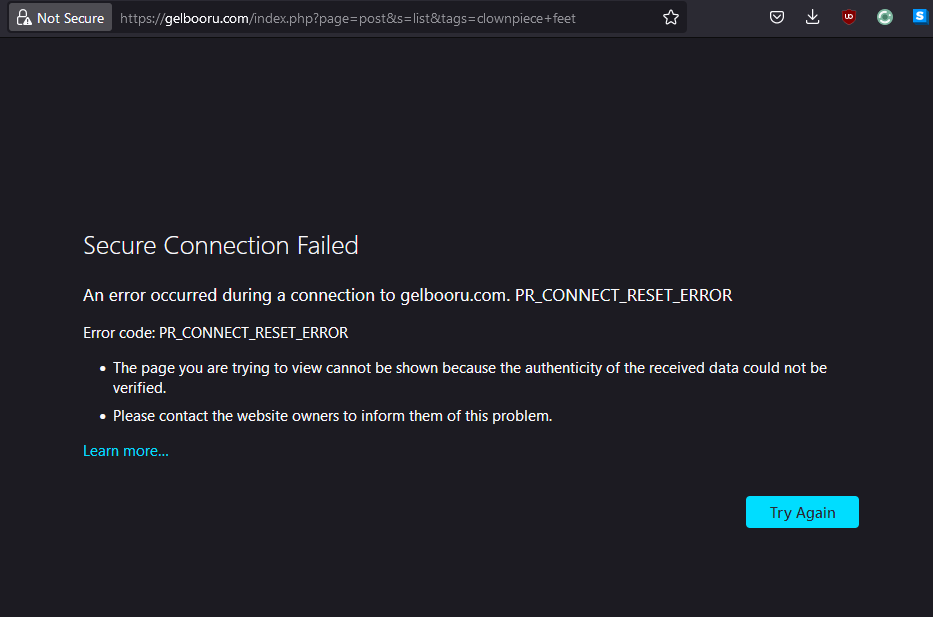
Task: Click the 'Secure Connection Failed' heading
Action: point(221,245)
